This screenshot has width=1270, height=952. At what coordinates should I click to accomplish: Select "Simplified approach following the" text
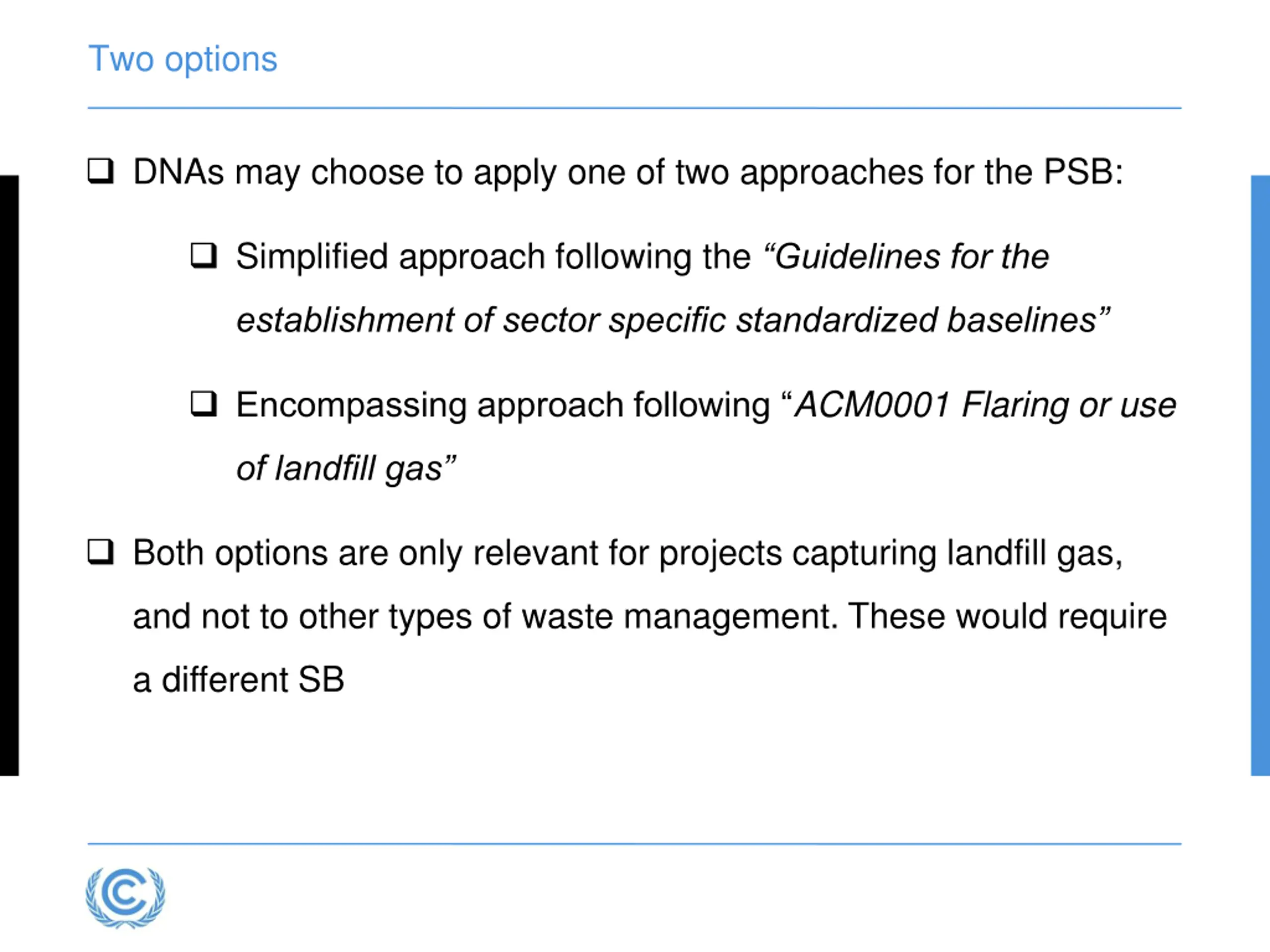[x=493, y=256]
